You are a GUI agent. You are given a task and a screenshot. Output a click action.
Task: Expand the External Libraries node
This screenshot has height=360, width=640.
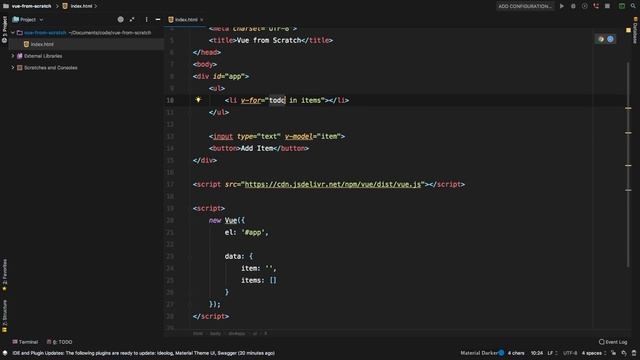click(x=13, y=56)
